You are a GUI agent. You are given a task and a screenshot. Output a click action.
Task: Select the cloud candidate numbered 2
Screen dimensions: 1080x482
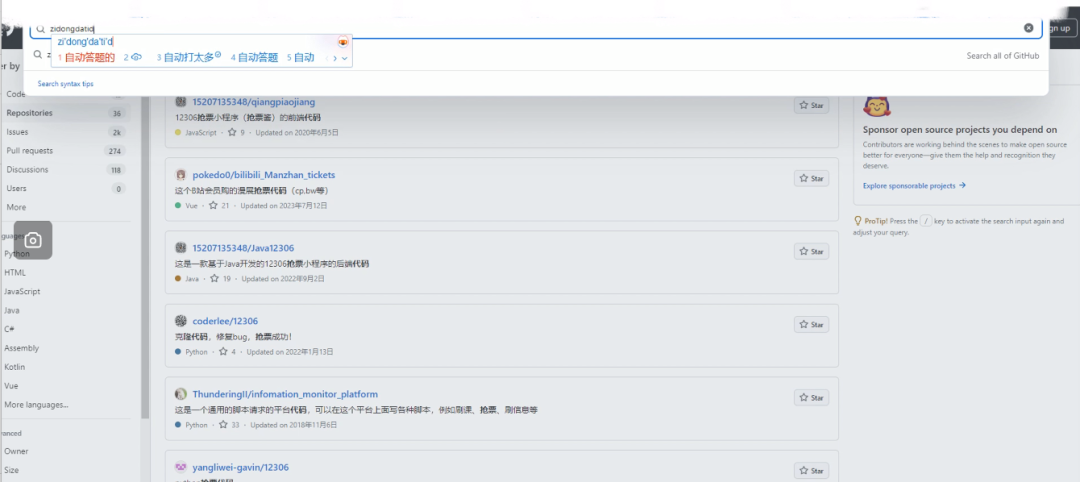[133, 58]
